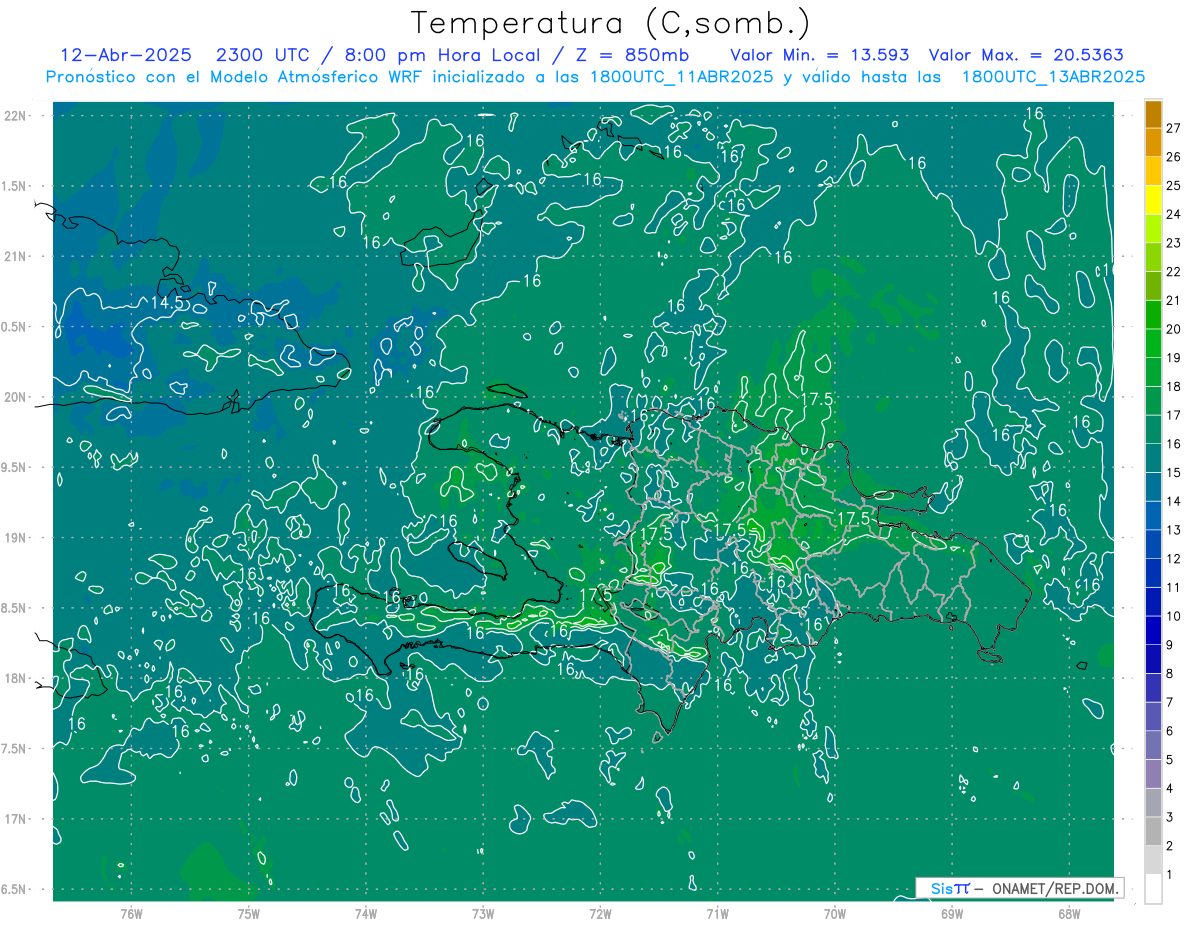Click the '14.5' contour label near Cuba
The image size is (1200, 927).
click(x=167, y=302)
